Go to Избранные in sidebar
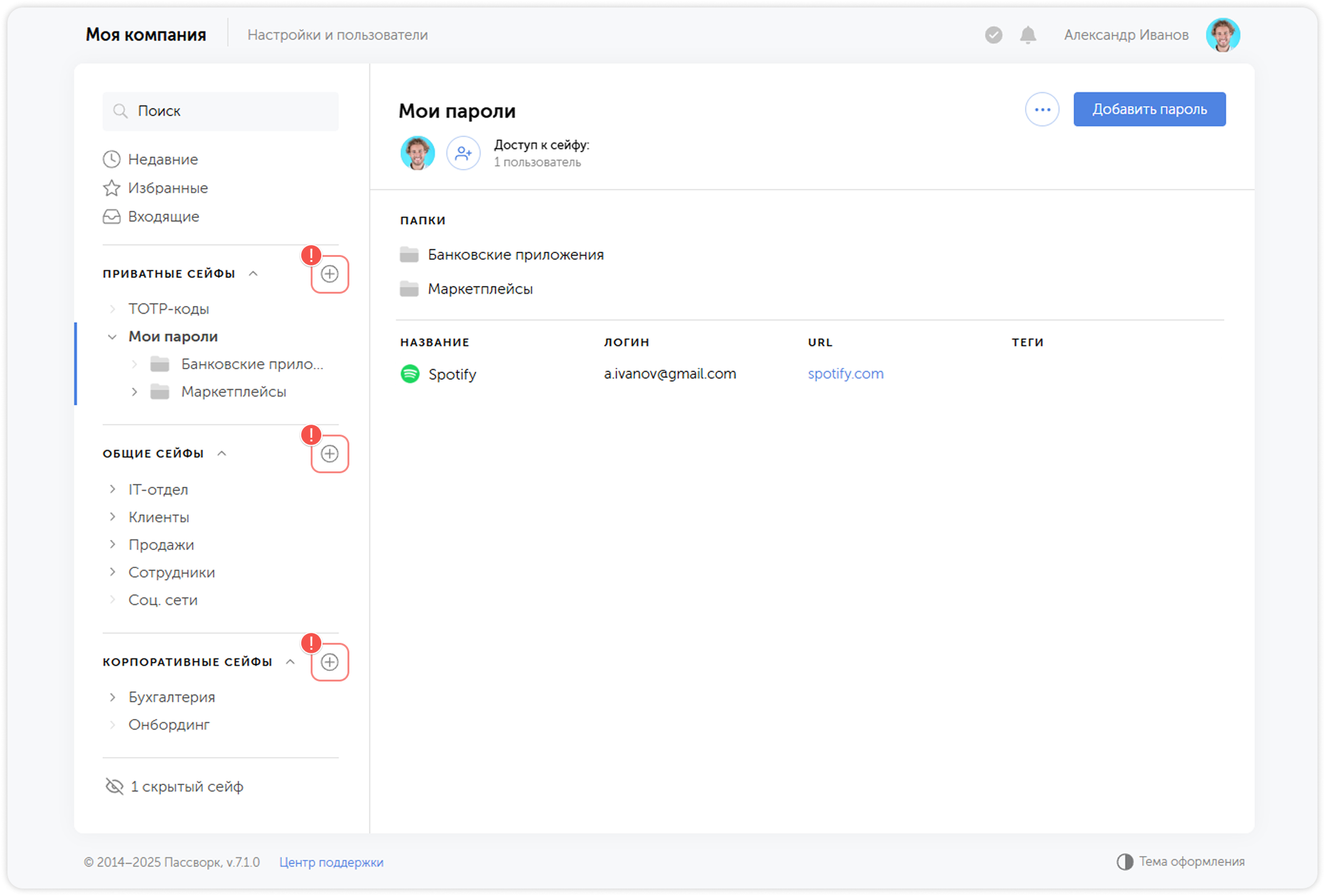This screenshot has width=1325, height=896. point(168,188)
